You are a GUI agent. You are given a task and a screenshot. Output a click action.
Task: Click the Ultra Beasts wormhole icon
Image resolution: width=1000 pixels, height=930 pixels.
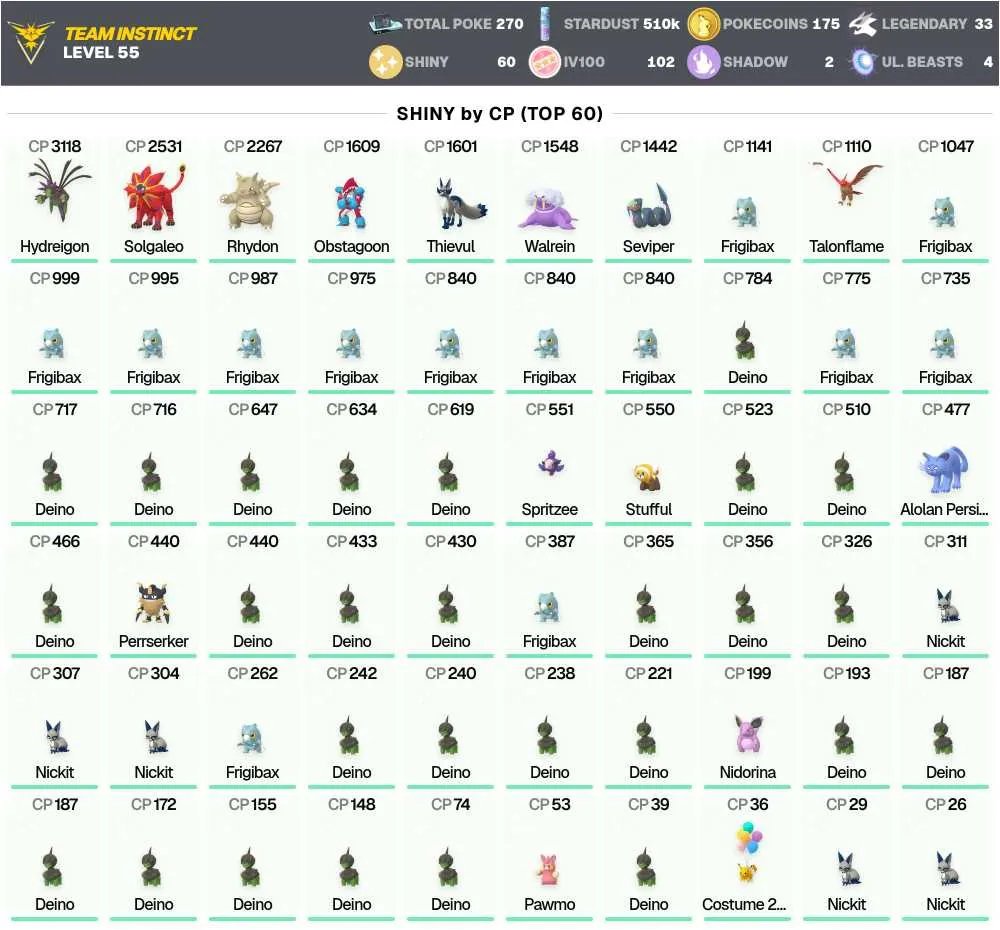[x=862, y=62]
